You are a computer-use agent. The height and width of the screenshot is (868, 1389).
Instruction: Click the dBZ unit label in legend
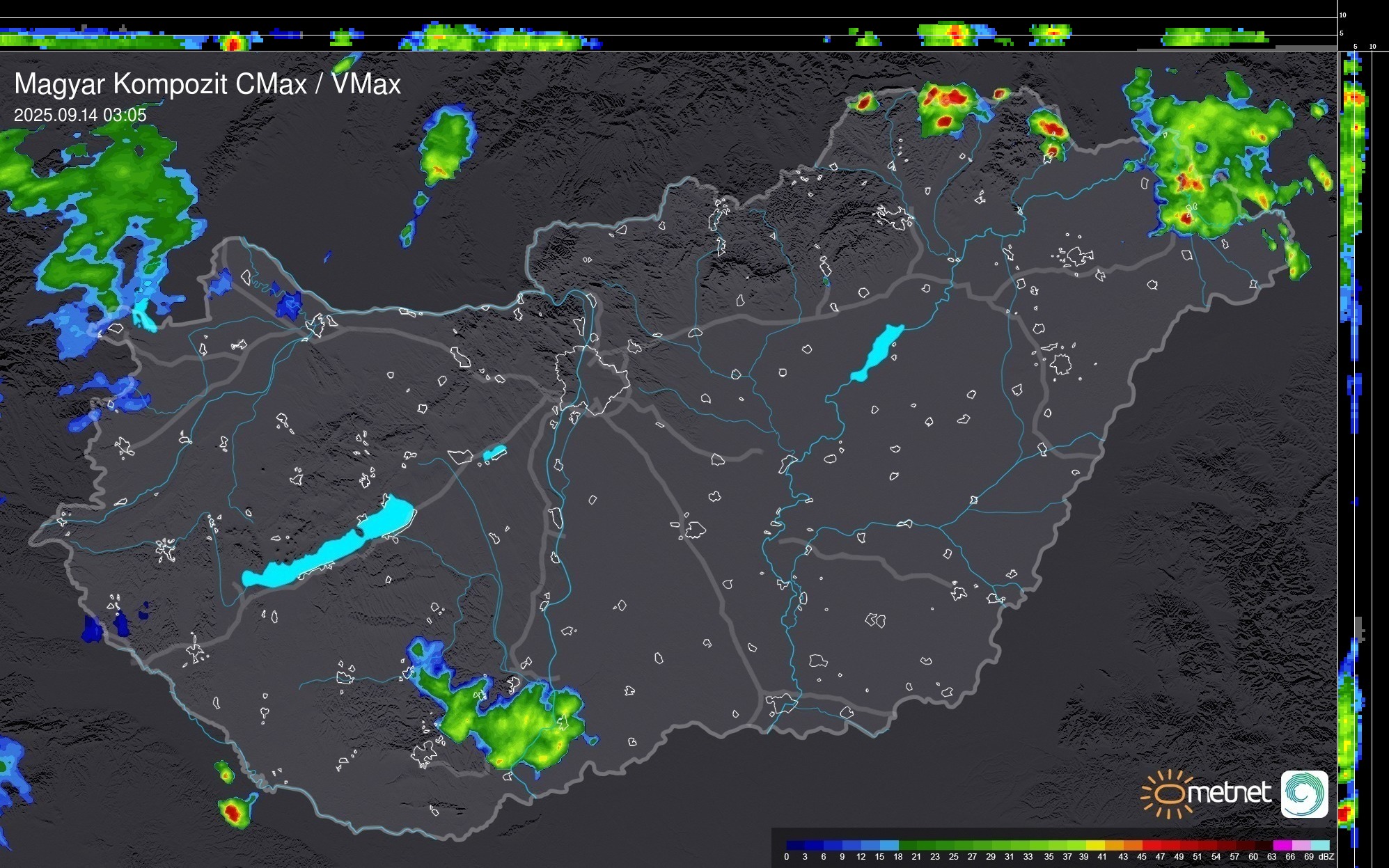[1326, 857]
